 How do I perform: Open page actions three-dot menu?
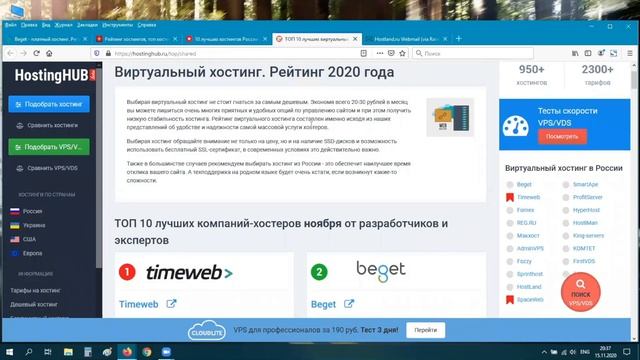pyautogui.click(x=380, y=53)
